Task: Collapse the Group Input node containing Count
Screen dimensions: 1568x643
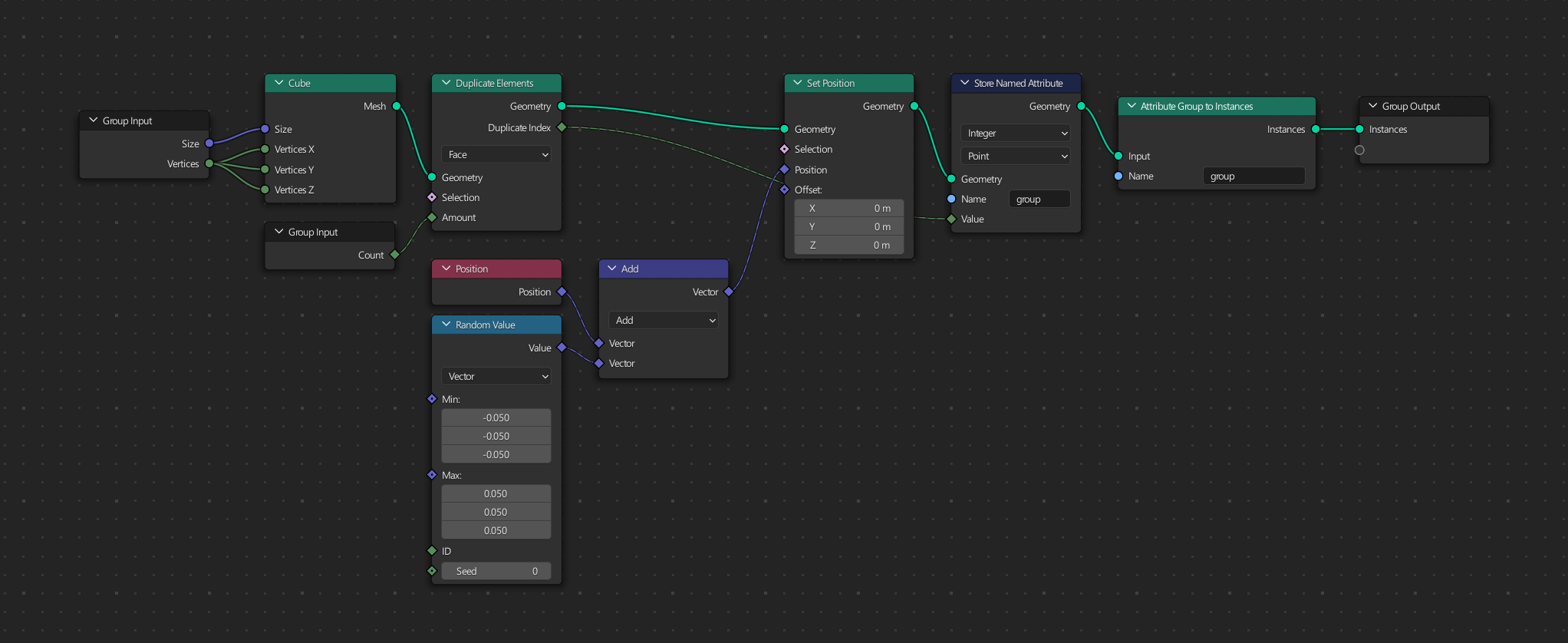Action: pyautogui.click(x=278, y=232)
